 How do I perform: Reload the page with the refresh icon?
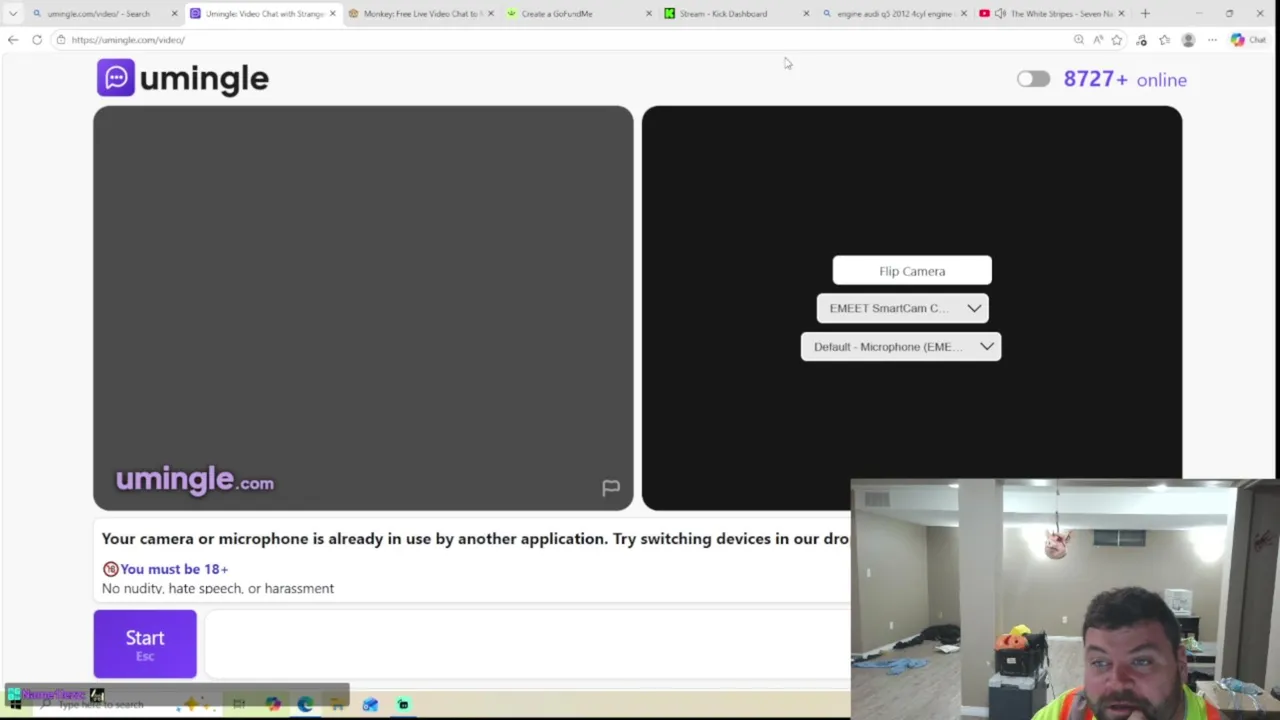tap(37, 40)
